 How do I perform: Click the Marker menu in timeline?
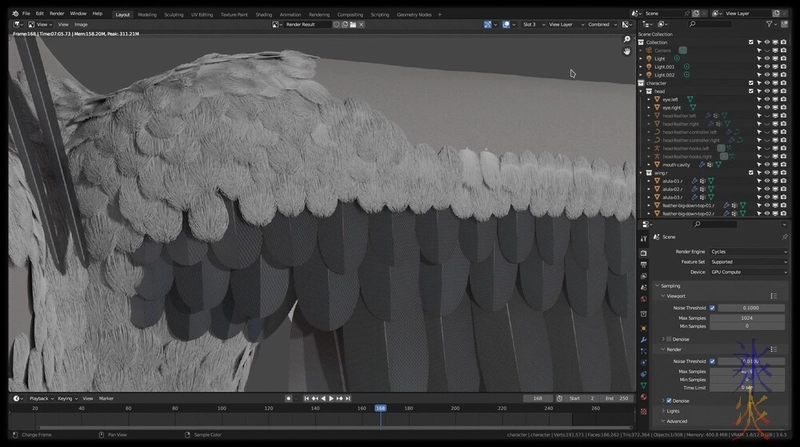coord(106,398)
